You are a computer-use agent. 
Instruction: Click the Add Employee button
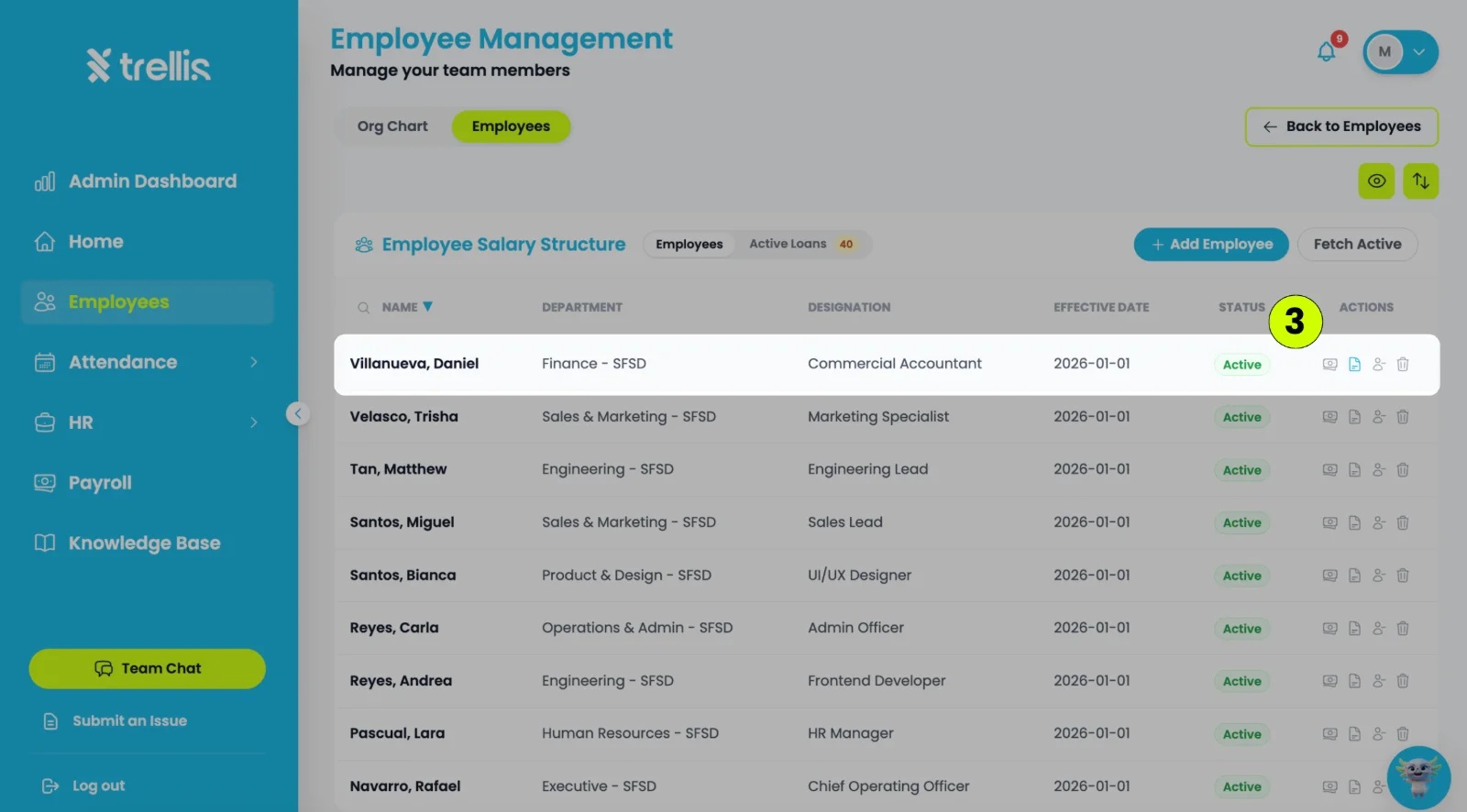pyautogui.click(x=1211, y=245)
